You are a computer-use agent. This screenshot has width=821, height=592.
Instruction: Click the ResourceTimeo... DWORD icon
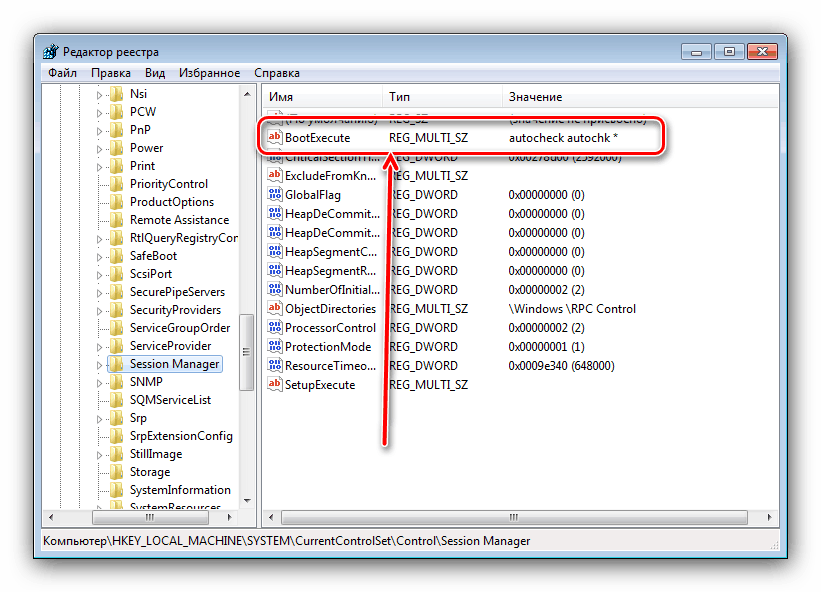pyautogui.click(x=274, y=365)
